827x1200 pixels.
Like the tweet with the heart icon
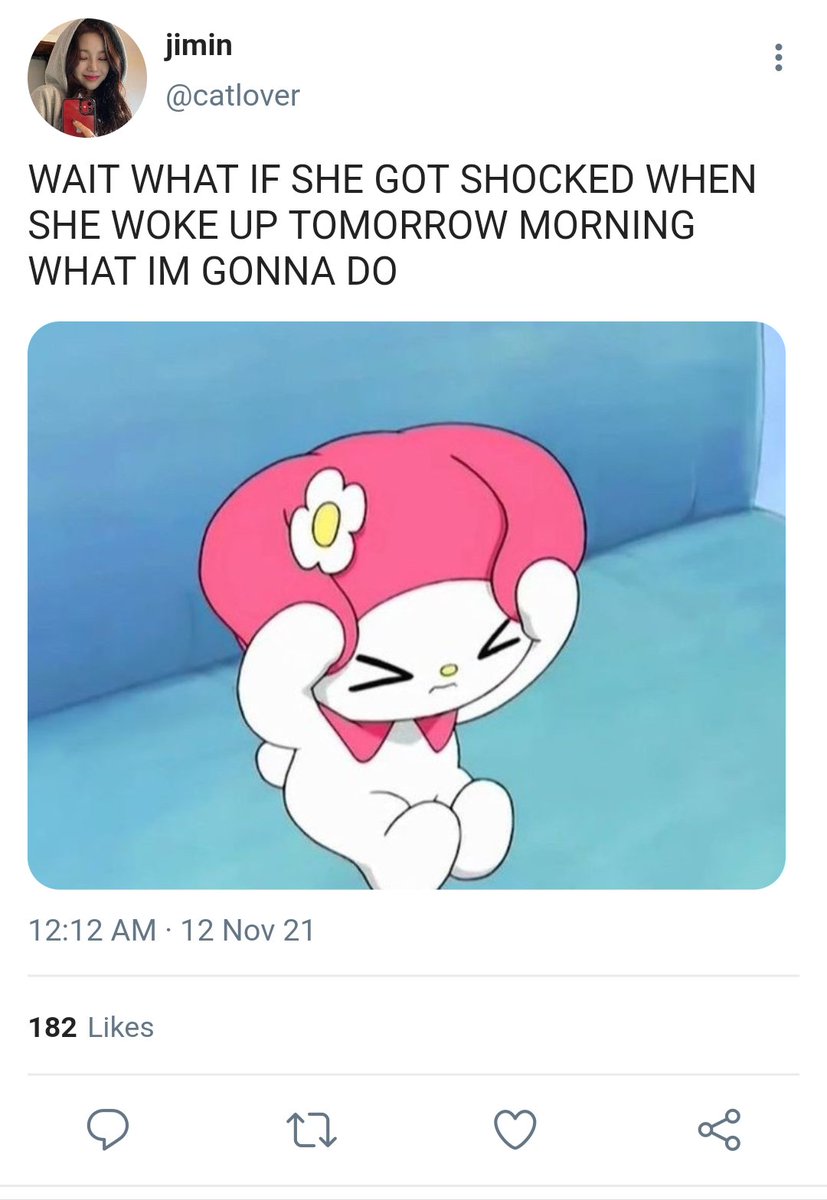(x=515, y=1130)
